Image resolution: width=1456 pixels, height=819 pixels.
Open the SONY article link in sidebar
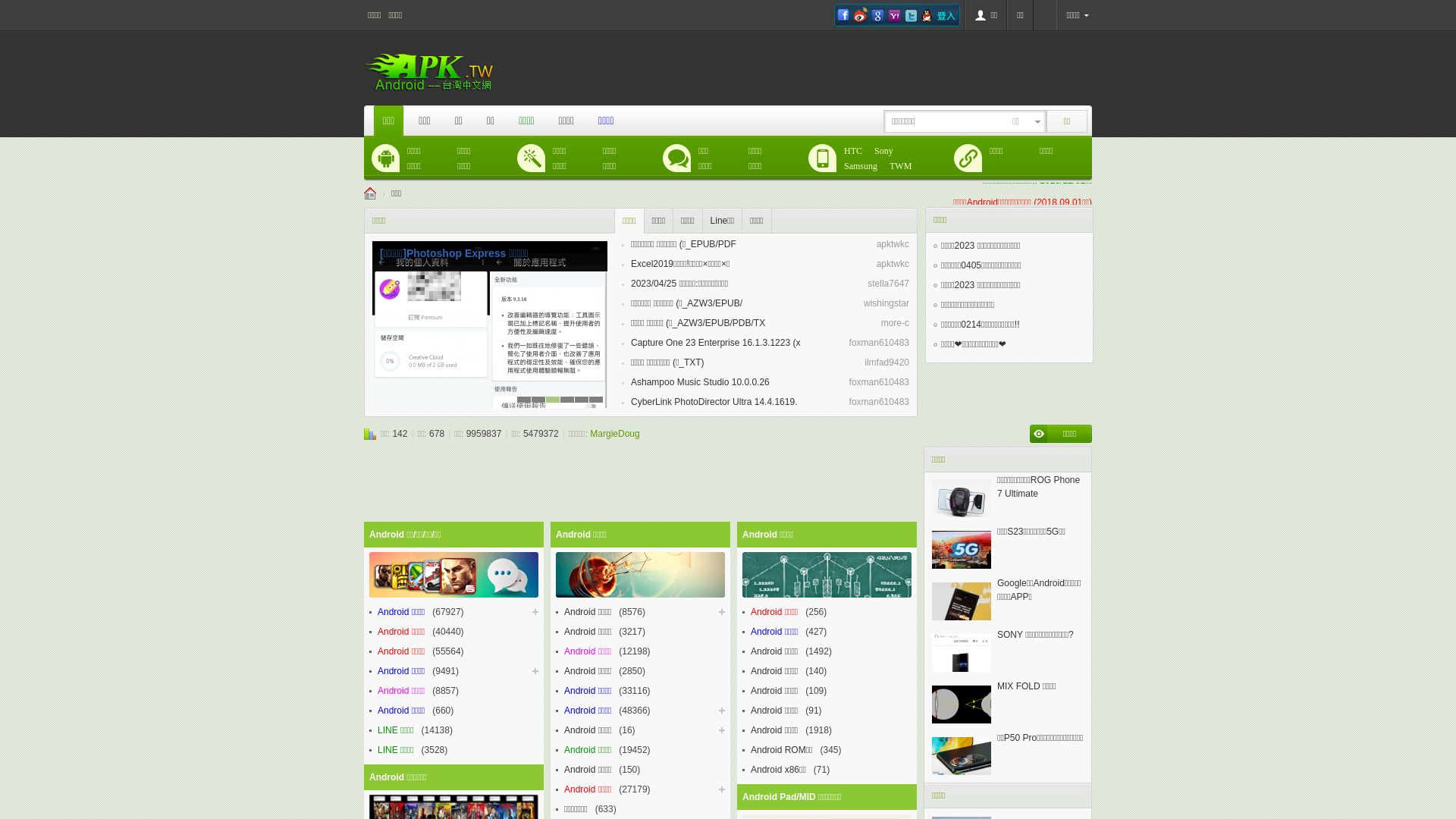[1035, 635]
